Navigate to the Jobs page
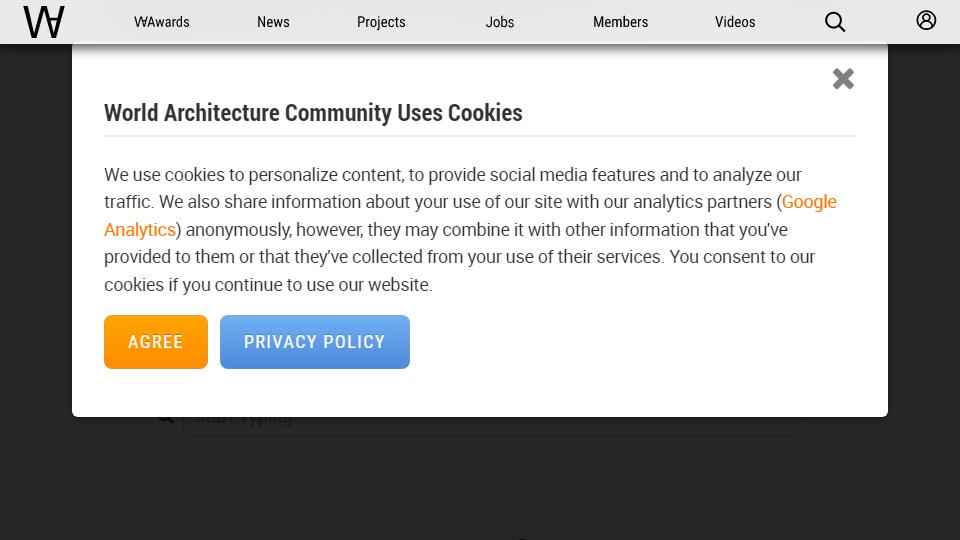This screenshot has width=960, height=540. pyautogui.click(x=500, y=22)
